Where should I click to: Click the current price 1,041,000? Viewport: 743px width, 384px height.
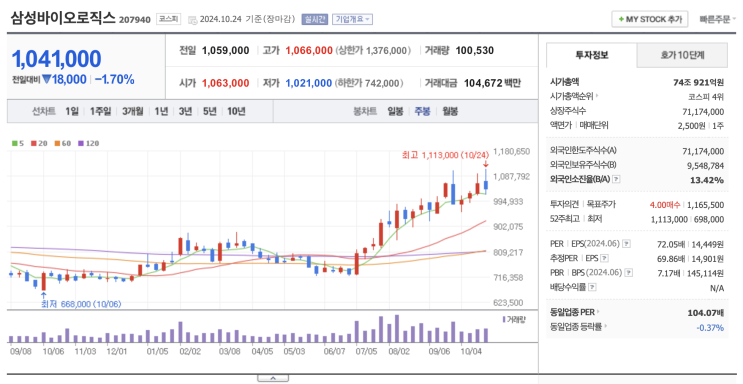coord(56,59)
